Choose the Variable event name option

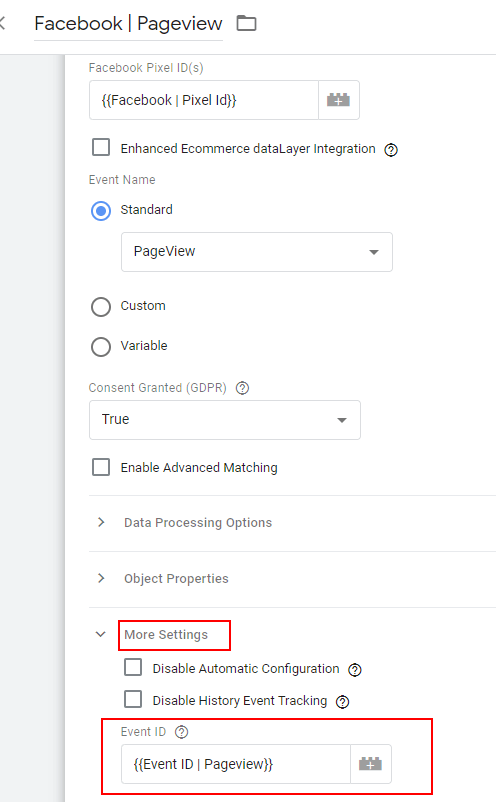click(101, 347)
